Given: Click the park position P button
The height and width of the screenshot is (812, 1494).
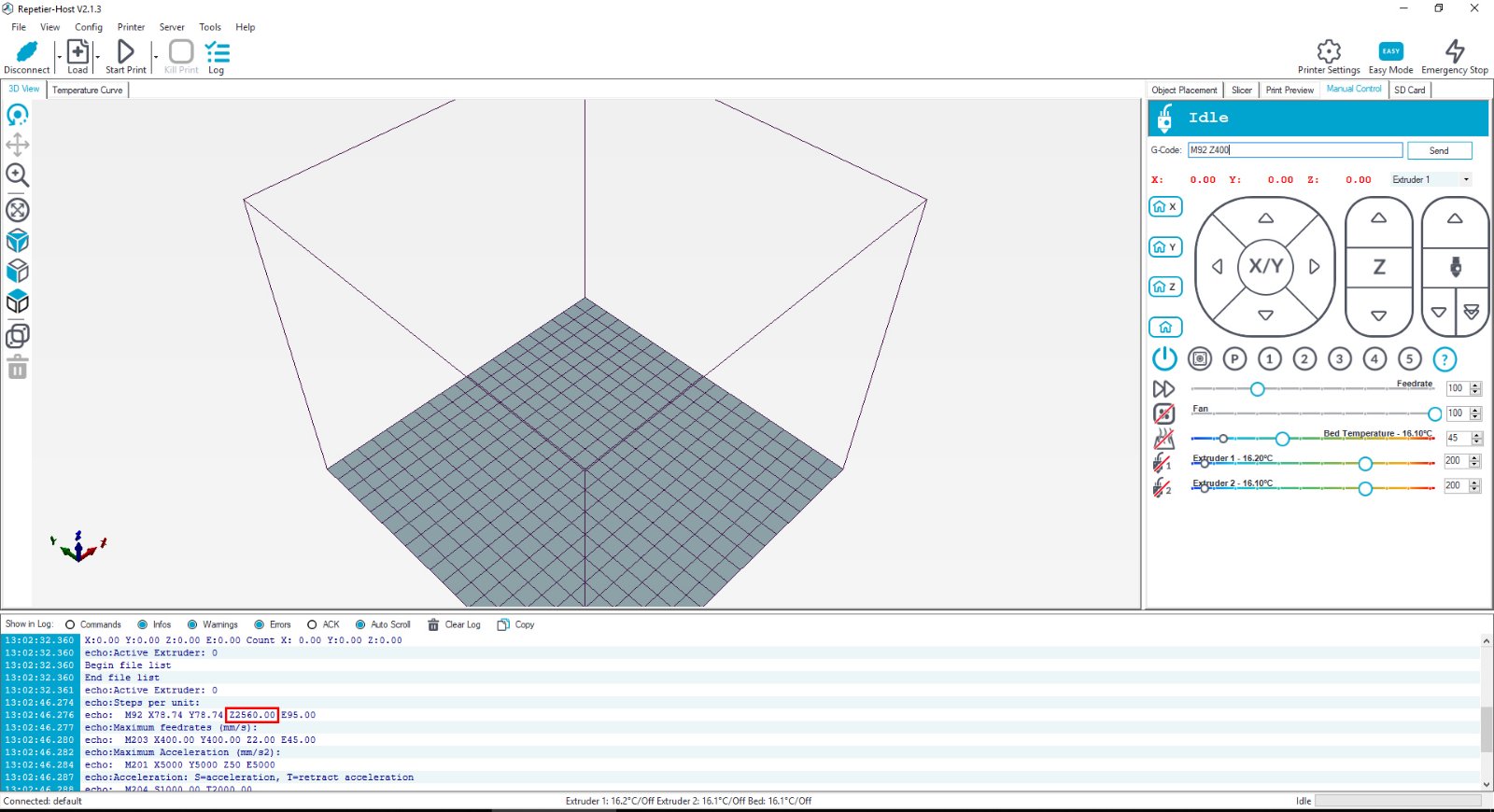Looking at the screenshot, I should tap(1234, 358).
